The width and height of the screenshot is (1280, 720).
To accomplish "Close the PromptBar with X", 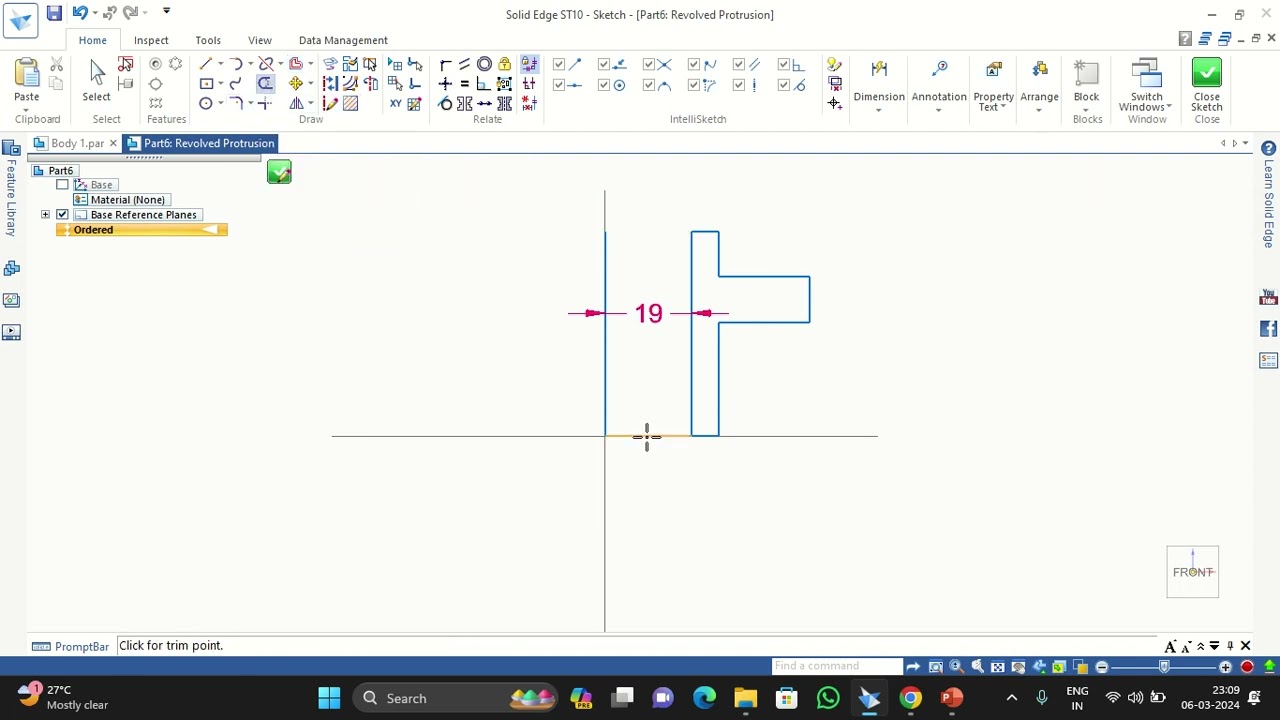I will point(1246,646).
